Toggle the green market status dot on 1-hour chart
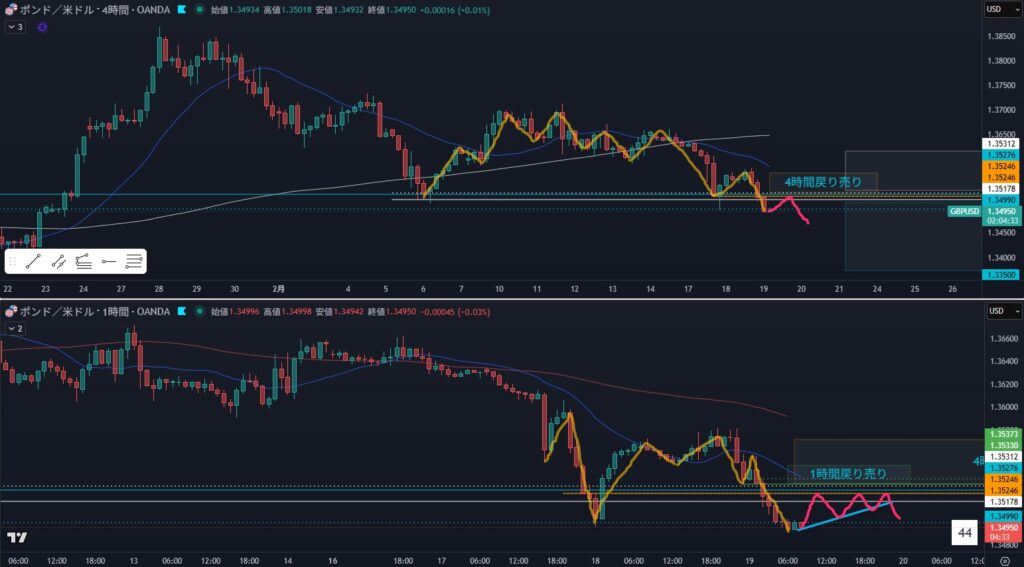 tap(201, 311)
